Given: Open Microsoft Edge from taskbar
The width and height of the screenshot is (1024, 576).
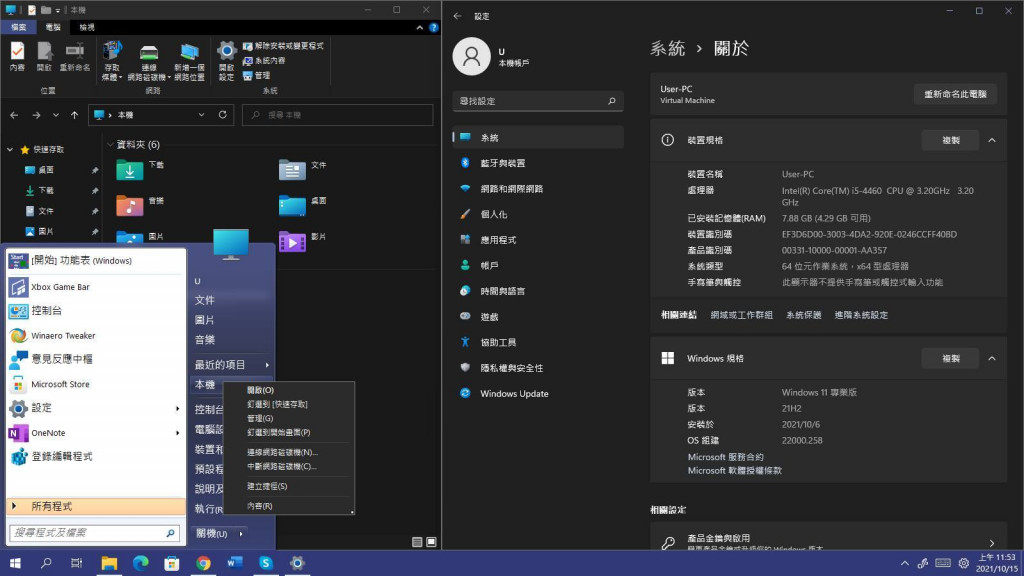Looking at the screenshot, I should click(140, 563).
